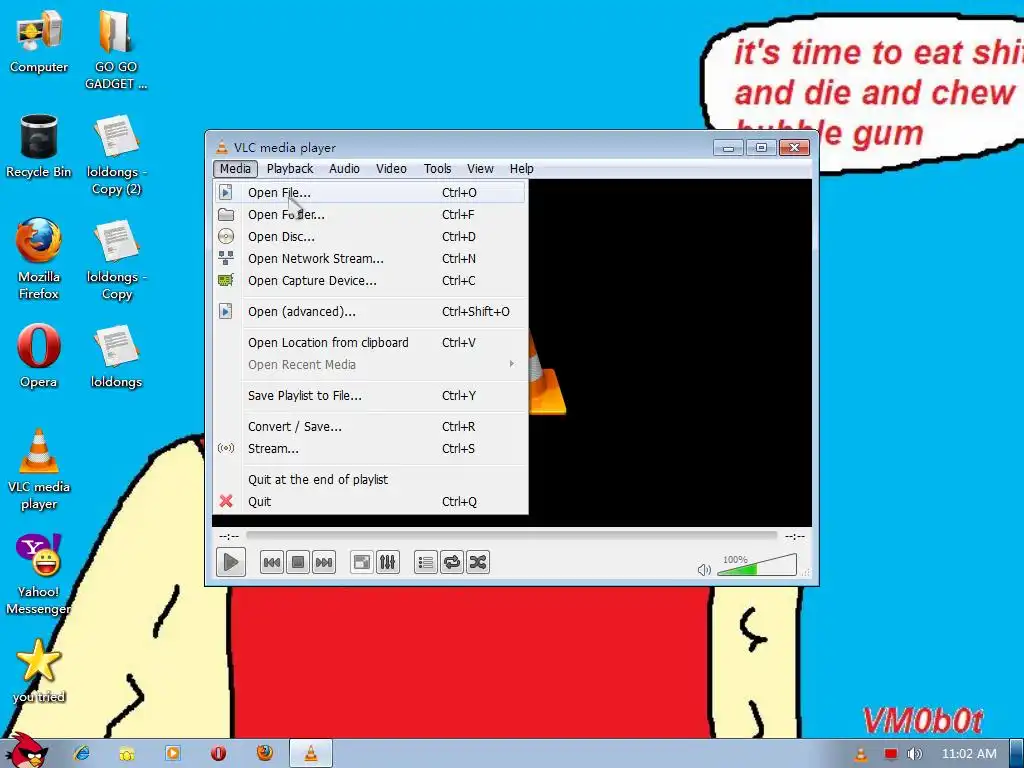Adjust the VLC volume slider

click(757, 566)
